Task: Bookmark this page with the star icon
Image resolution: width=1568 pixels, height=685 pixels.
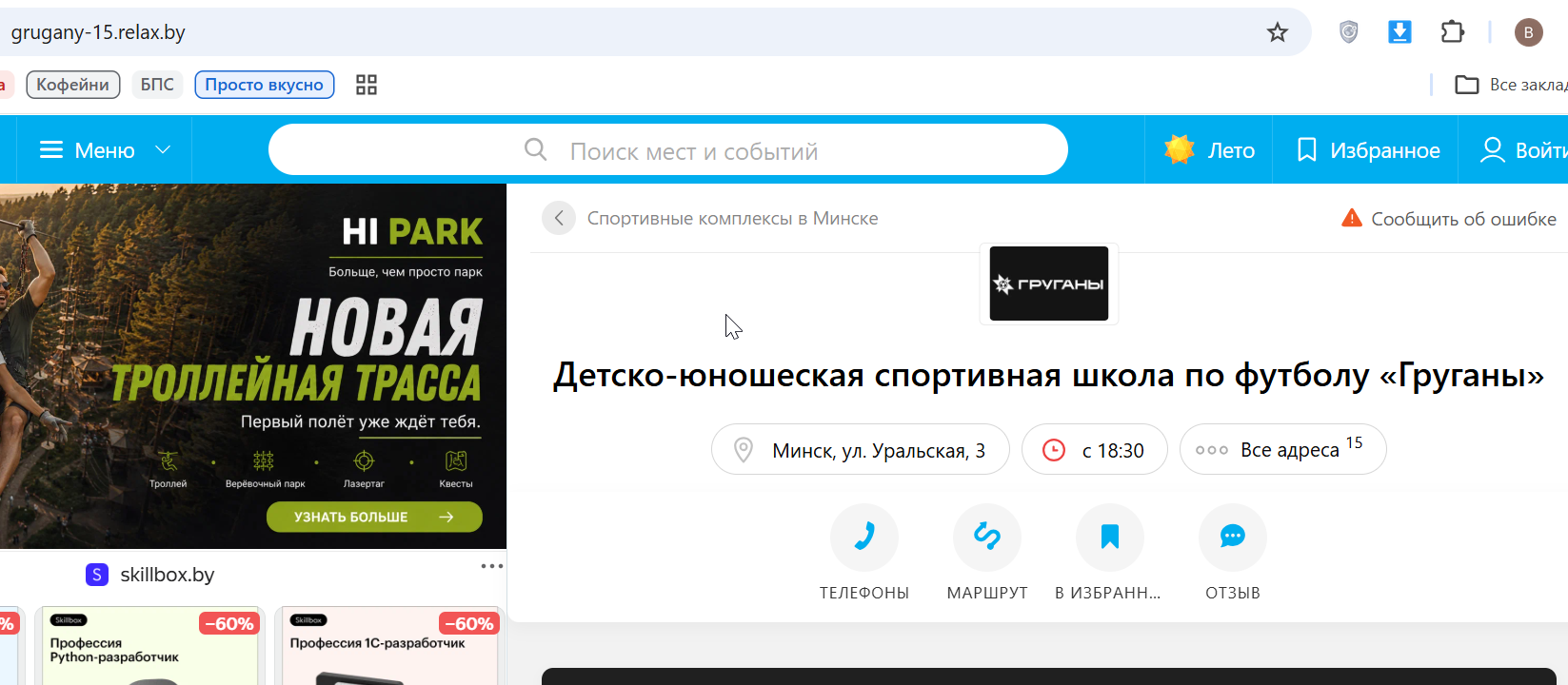Action: 1277,32
